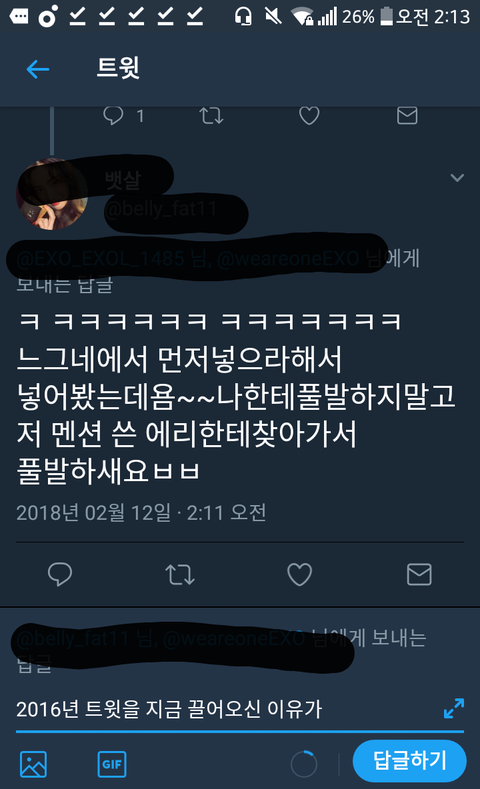Open tweet options chevron menu

(x=457, y=178)
